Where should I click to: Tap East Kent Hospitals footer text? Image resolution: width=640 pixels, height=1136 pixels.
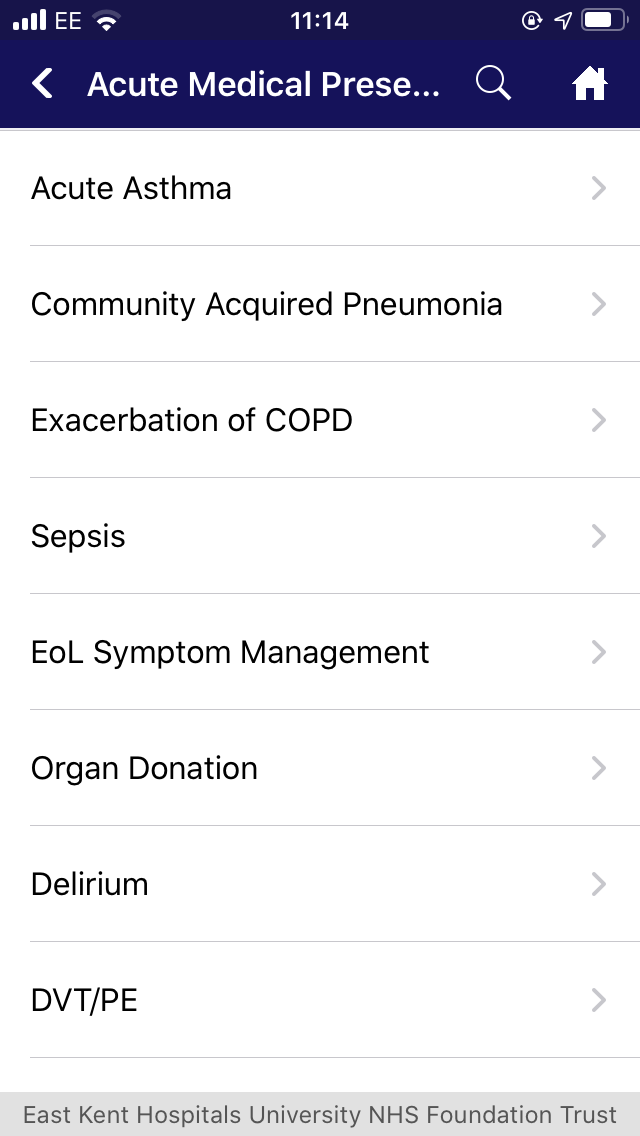320,1115
